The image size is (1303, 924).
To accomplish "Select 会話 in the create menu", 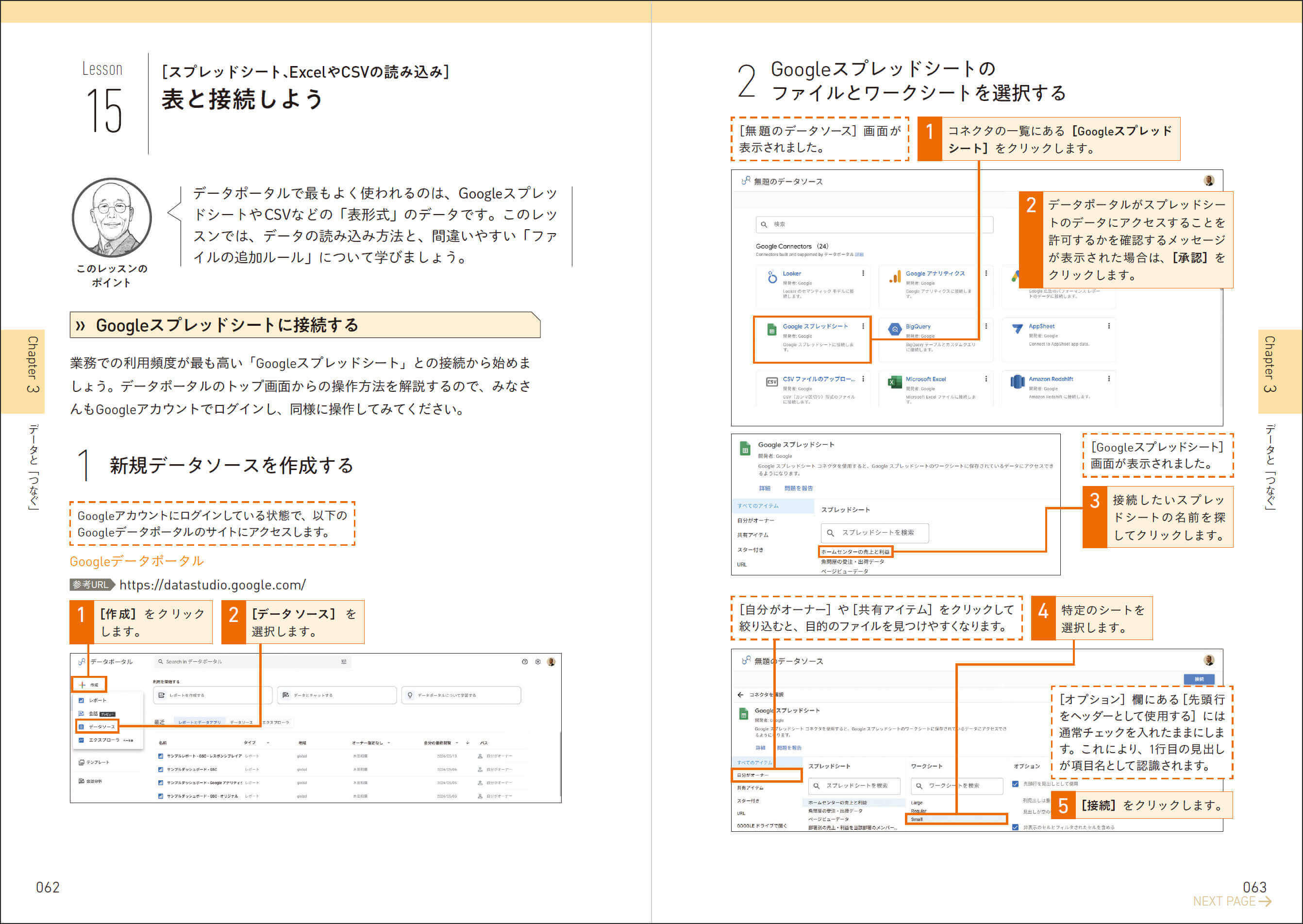I will 97,713.
